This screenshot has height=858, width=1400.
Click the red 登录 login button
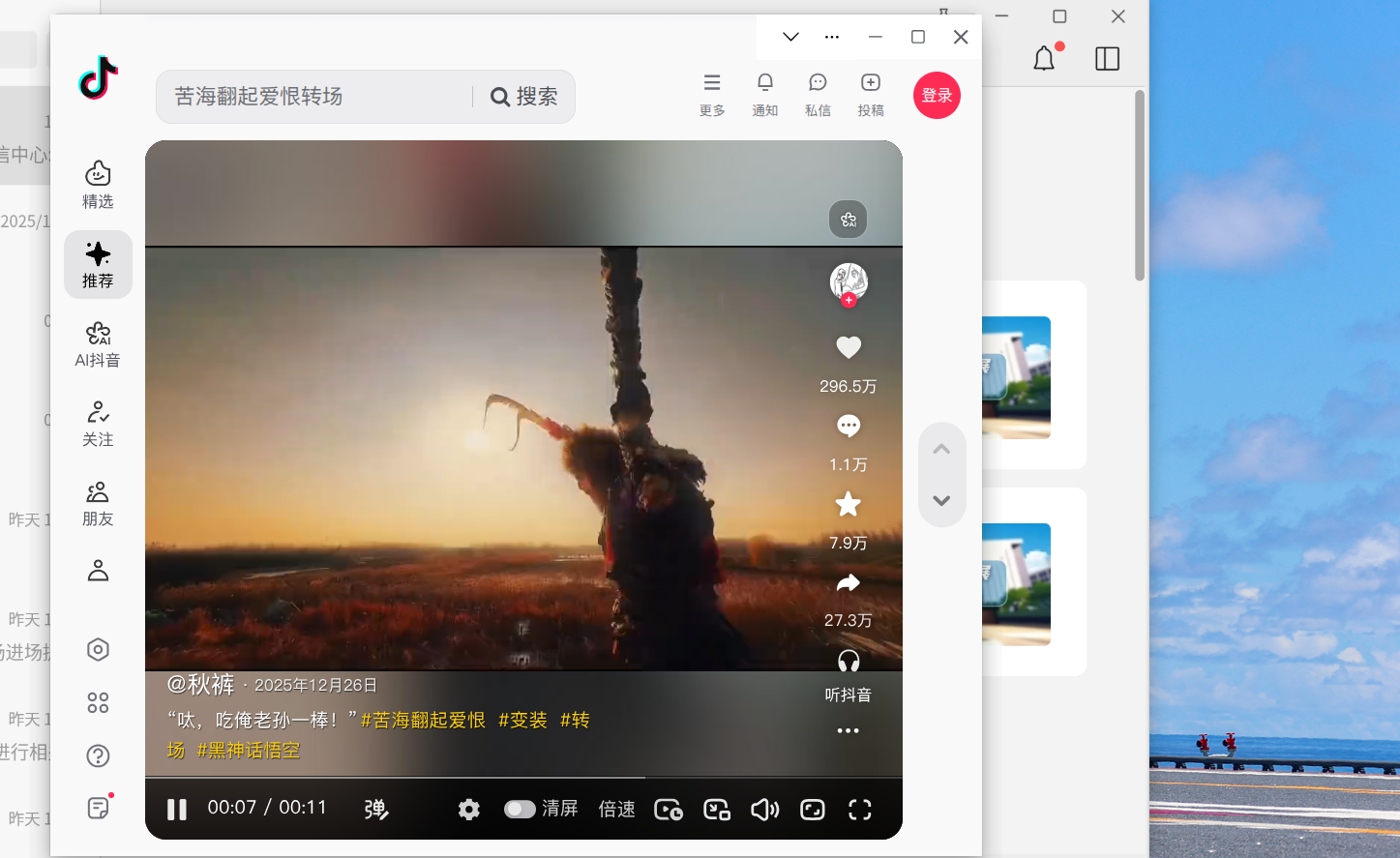click(937, 96)
